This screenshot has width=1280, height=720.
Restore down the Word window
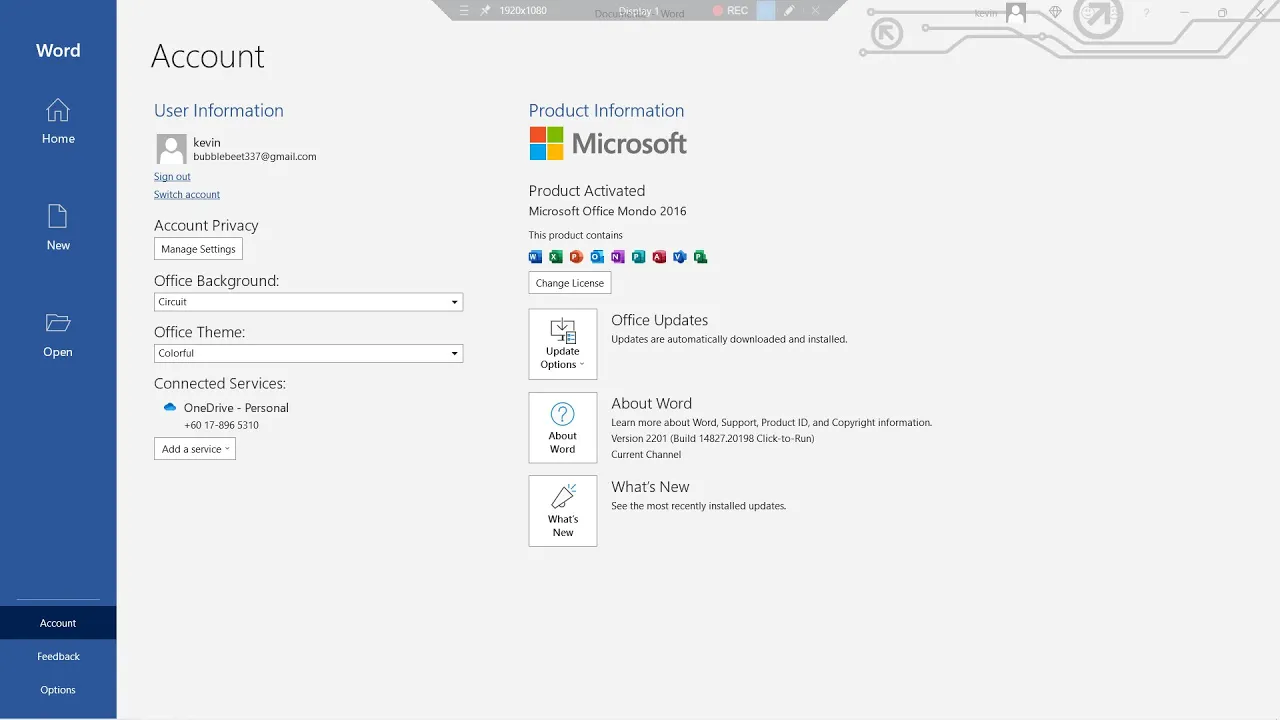[x=1222, y=12]
